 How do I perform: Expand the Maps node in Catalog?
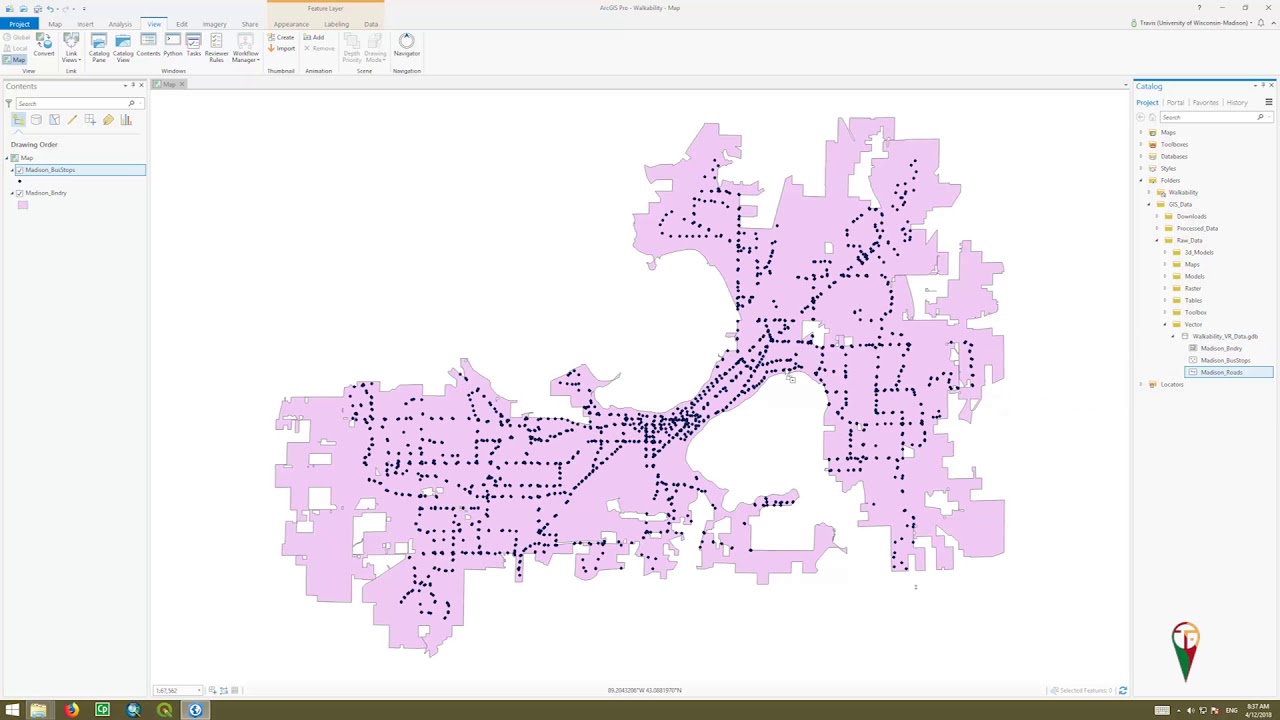click(1141, 132)
